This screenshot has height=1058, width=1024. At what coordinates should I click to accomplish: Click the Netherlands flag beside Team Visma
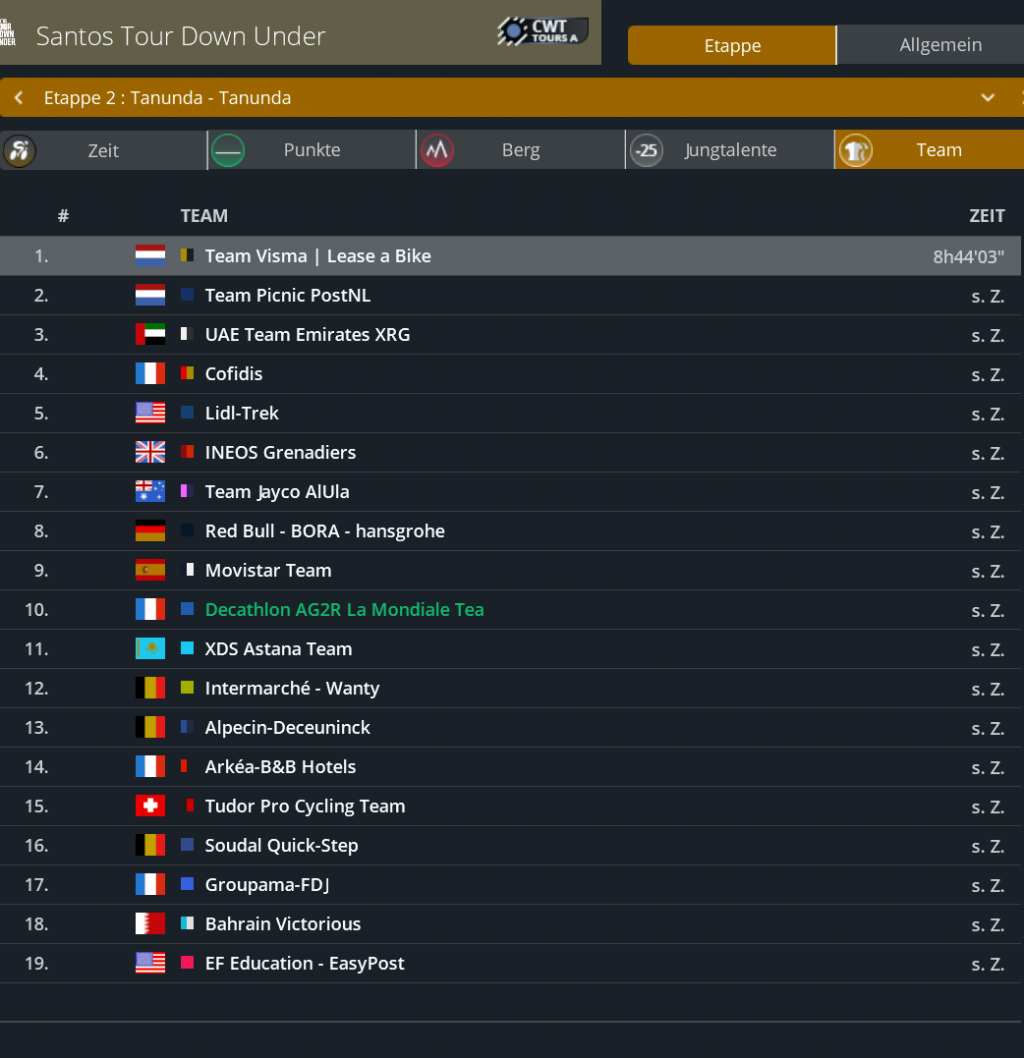tap(150, 256)
